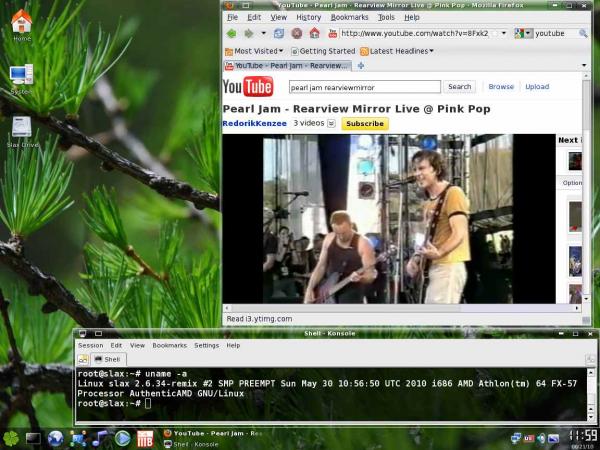
Task: Expand Most Visited bookmarks folder
Action: click(254, 51)
